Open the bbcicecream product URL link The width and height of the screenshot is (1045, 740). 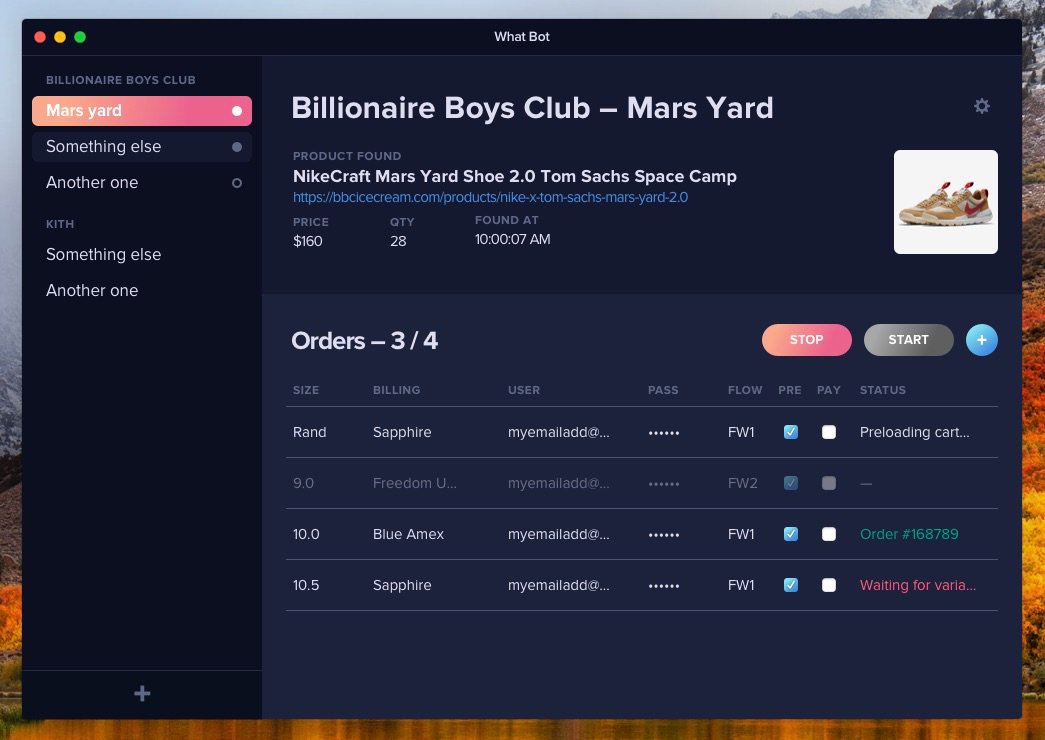point(491,197)
